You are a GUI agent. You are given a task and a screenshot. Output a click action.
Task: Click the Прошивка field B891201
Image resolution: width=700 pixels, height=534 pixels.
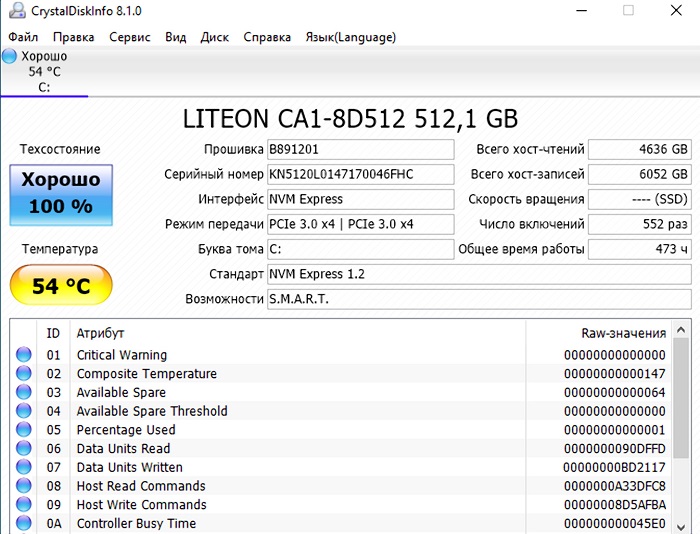point(361,149)
